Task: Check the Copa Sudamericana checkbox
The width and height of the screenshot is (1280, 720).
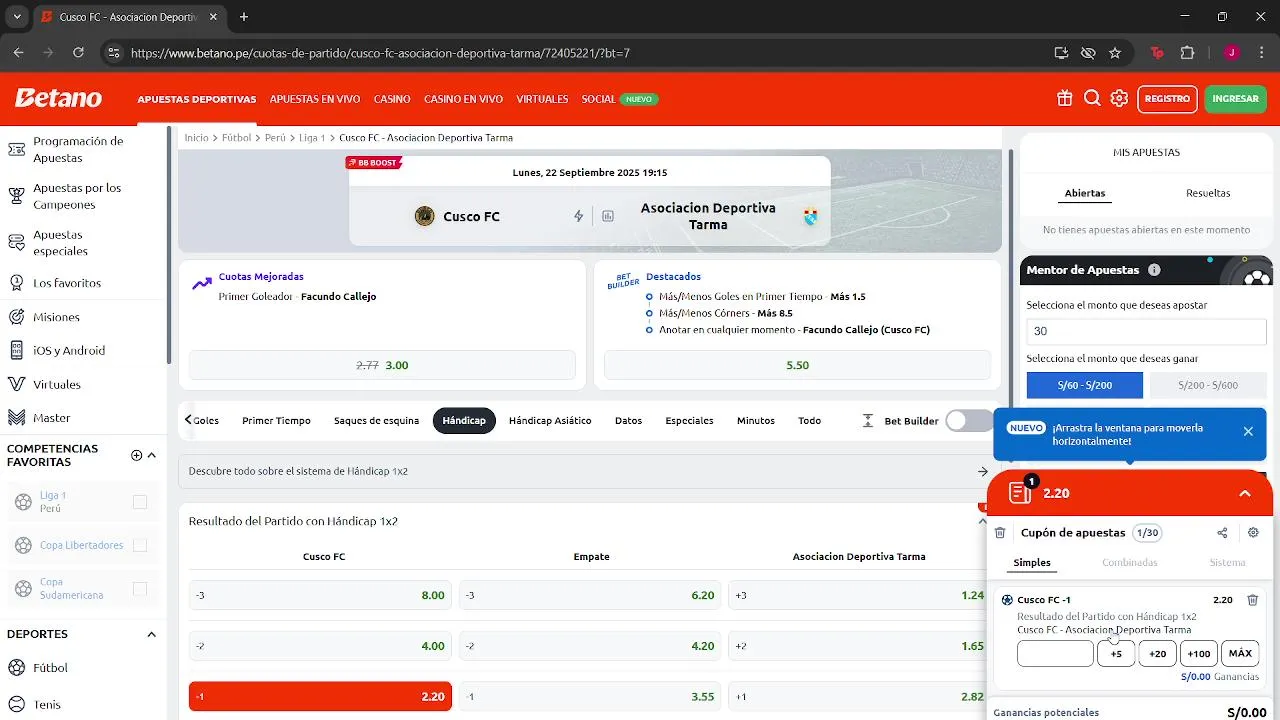Action: [140, 589]
